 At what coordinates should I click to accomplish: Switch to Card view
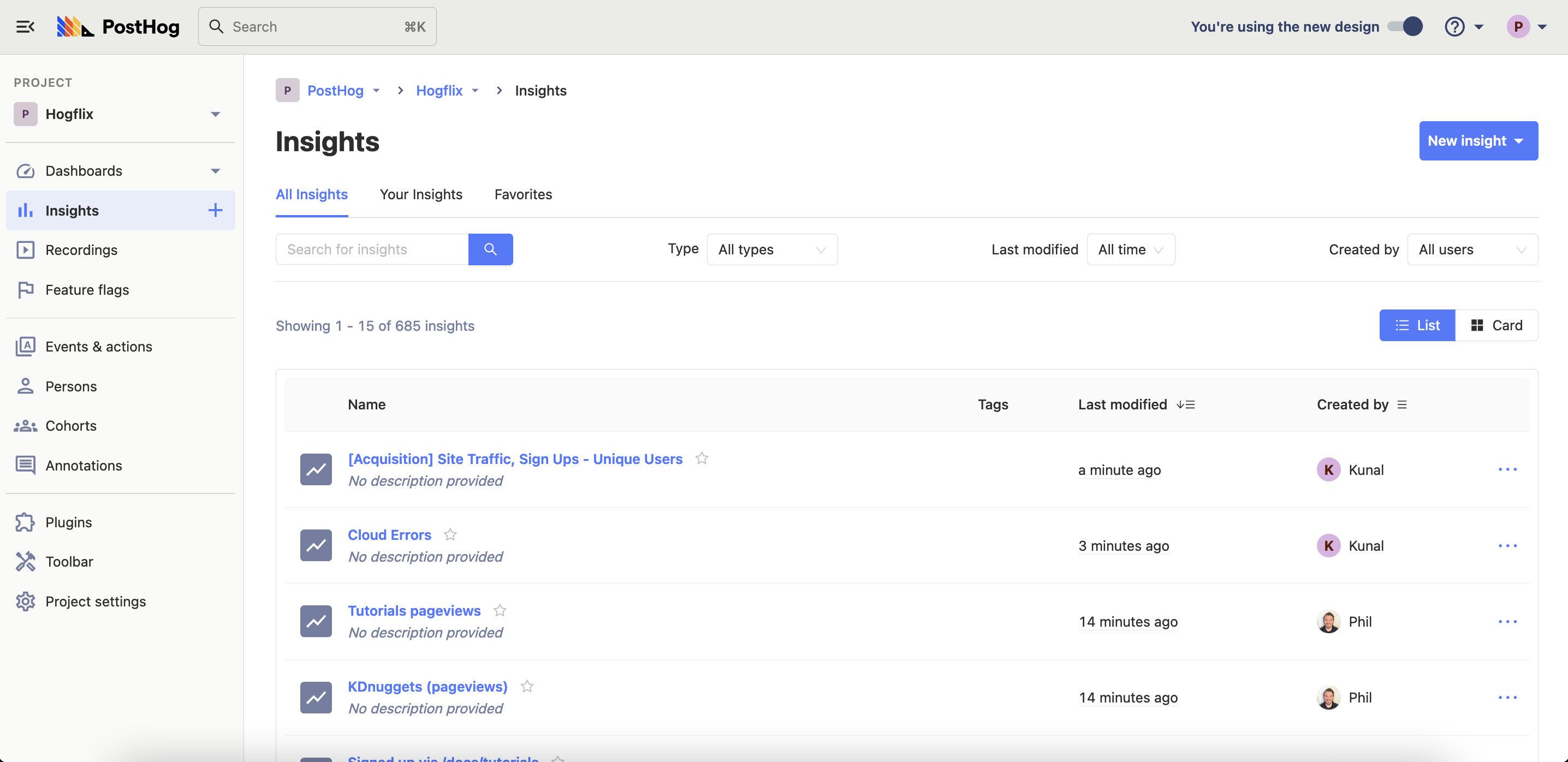click(1497, 325)
